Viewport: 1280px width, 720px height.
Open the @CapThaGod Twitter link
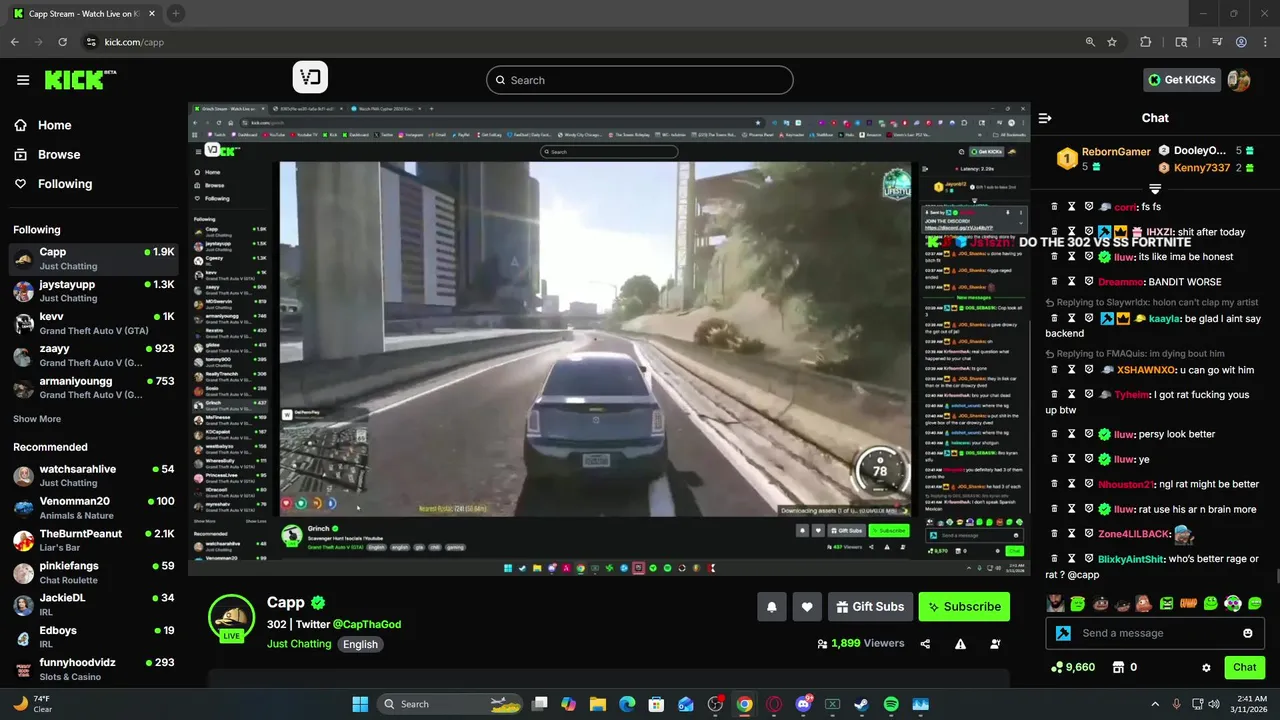tap(367, 624)
